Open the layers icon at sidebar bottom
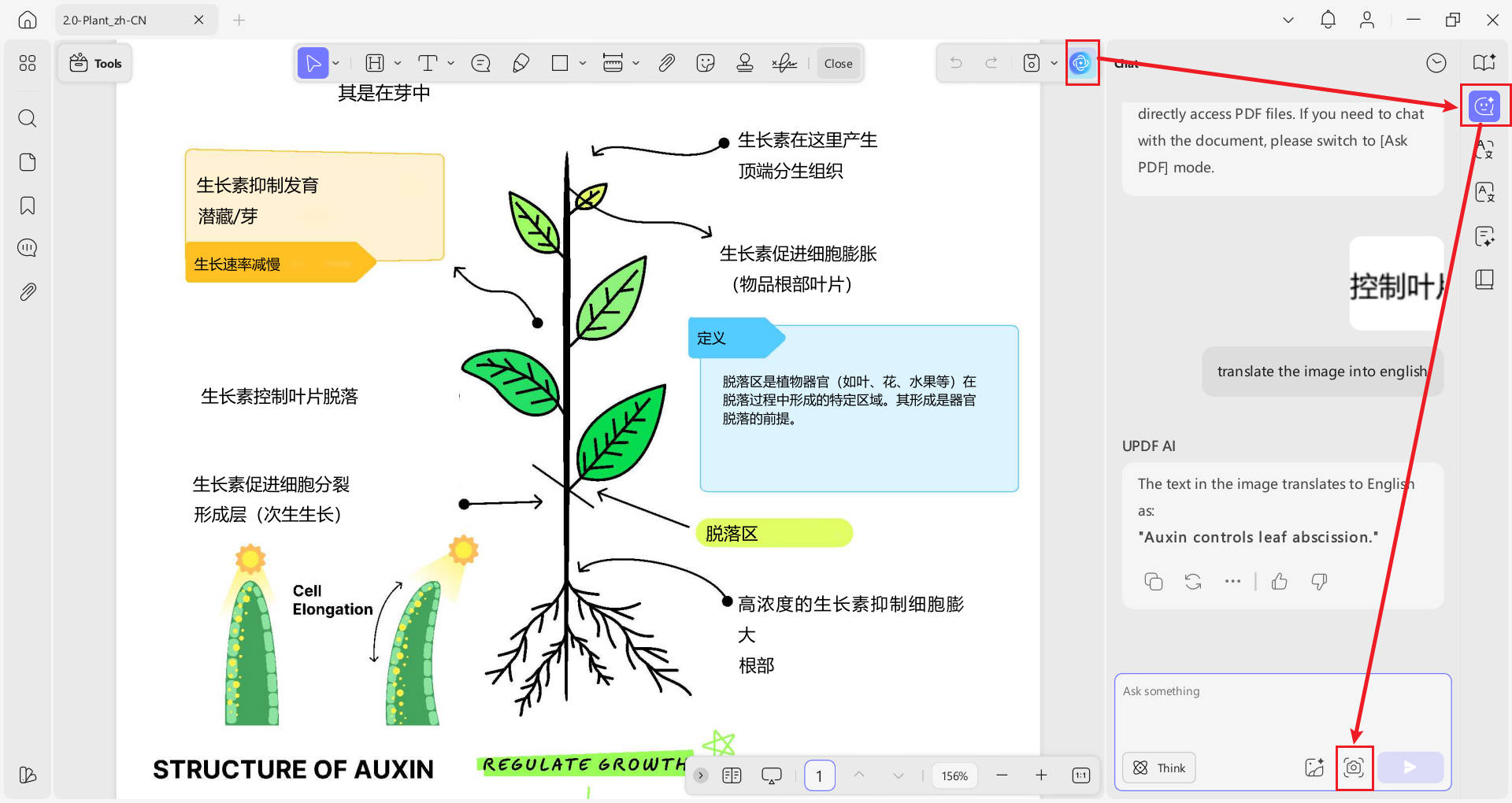The height and width of the screenshot is (803, 1512). (x=28, y=775)
